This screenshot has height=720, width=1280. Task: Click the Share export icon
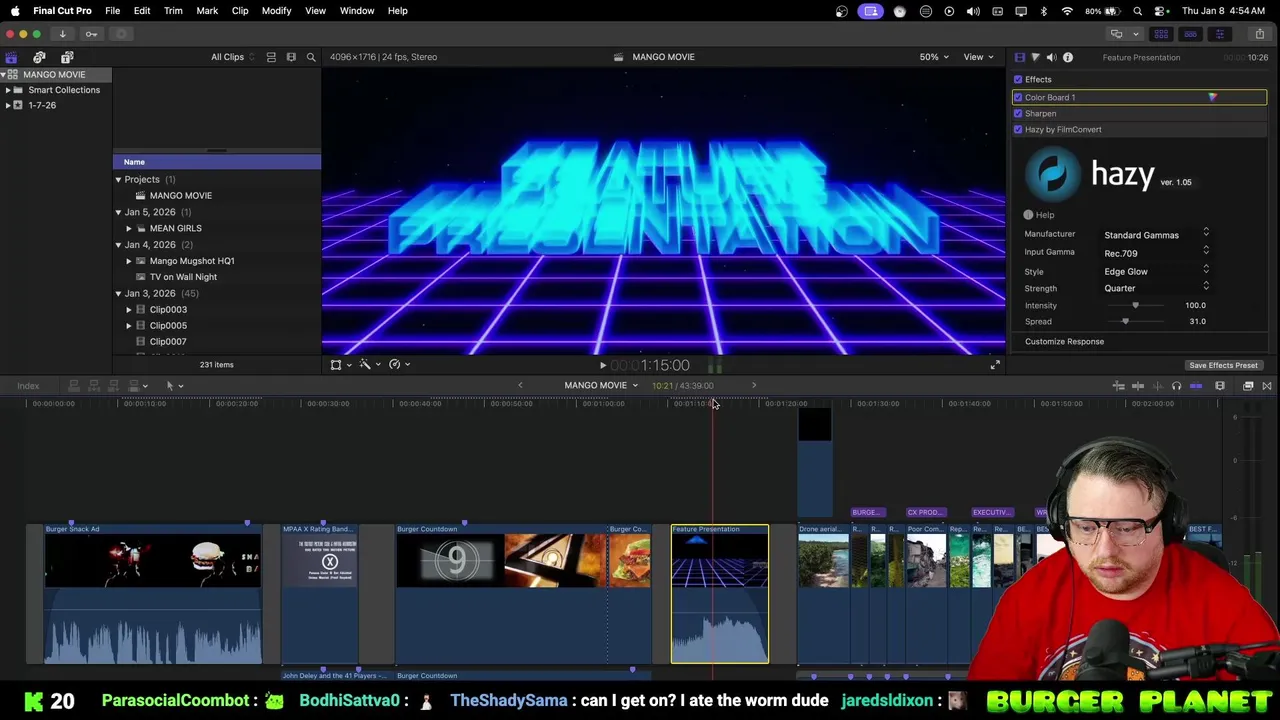(x=1259, y=34)
